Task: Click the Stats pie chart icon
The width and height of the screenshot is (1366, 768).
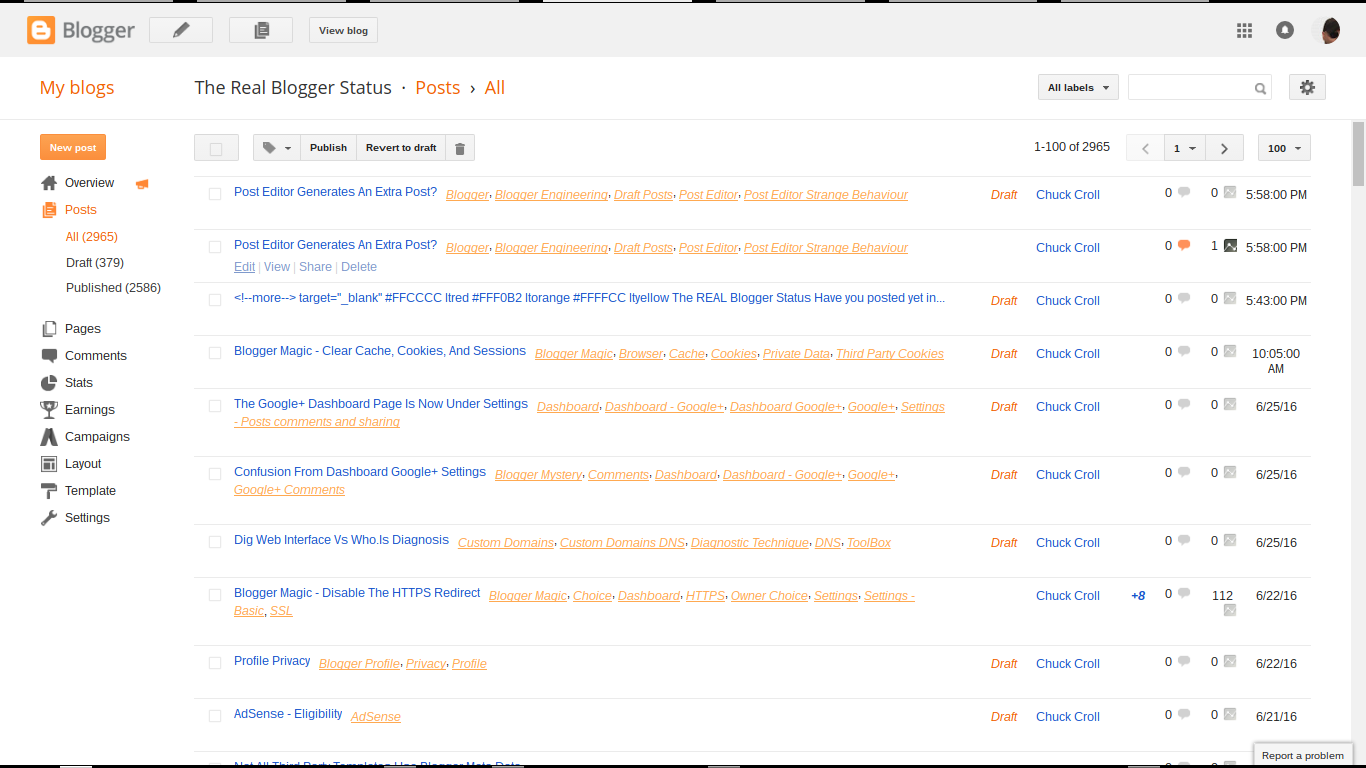Action: point(49,383)
